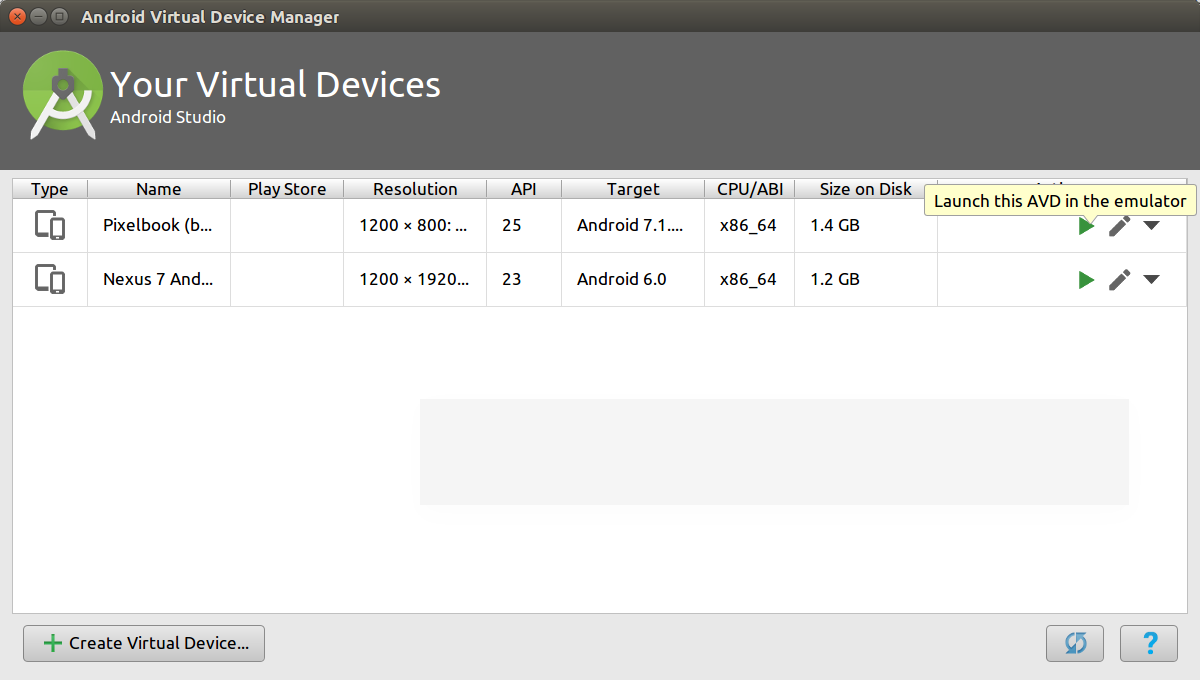
Task: Click the device type icon in the Pixelbook row
Action: (50, 226)
